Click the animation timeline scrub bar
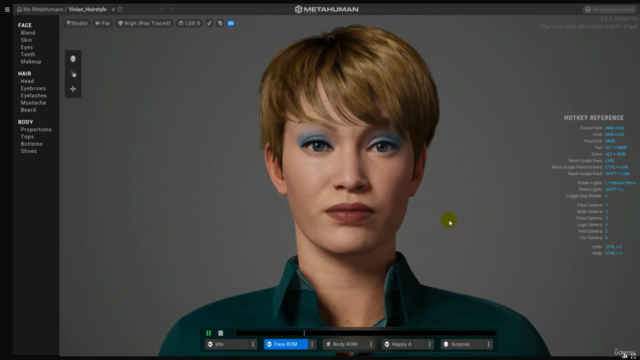Image resolution: width=640 pixels, height=360 pixels. pos(365,333)
